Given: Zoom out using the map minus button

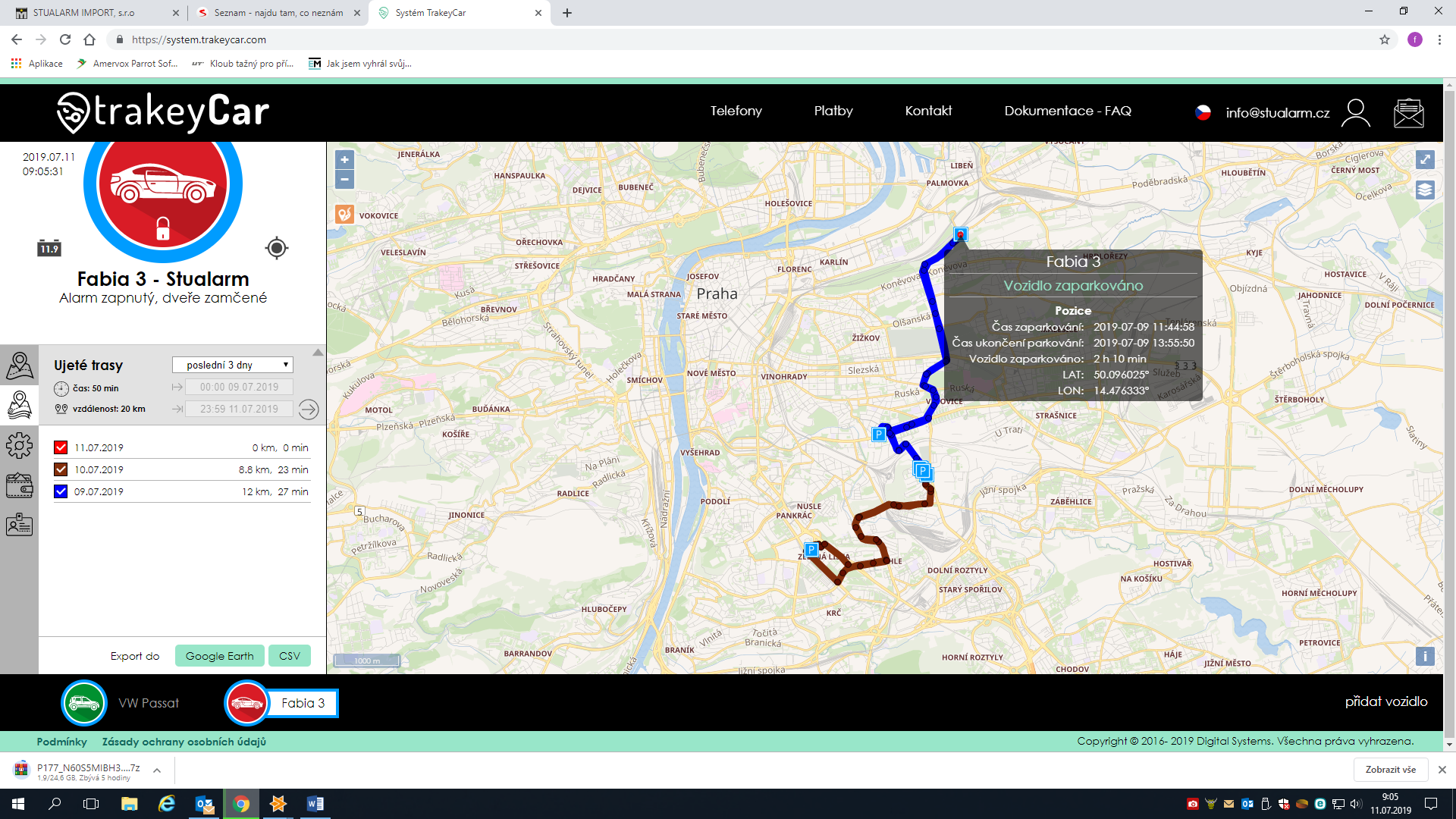Looking at the screenshot, I should [x=345, y=179].
